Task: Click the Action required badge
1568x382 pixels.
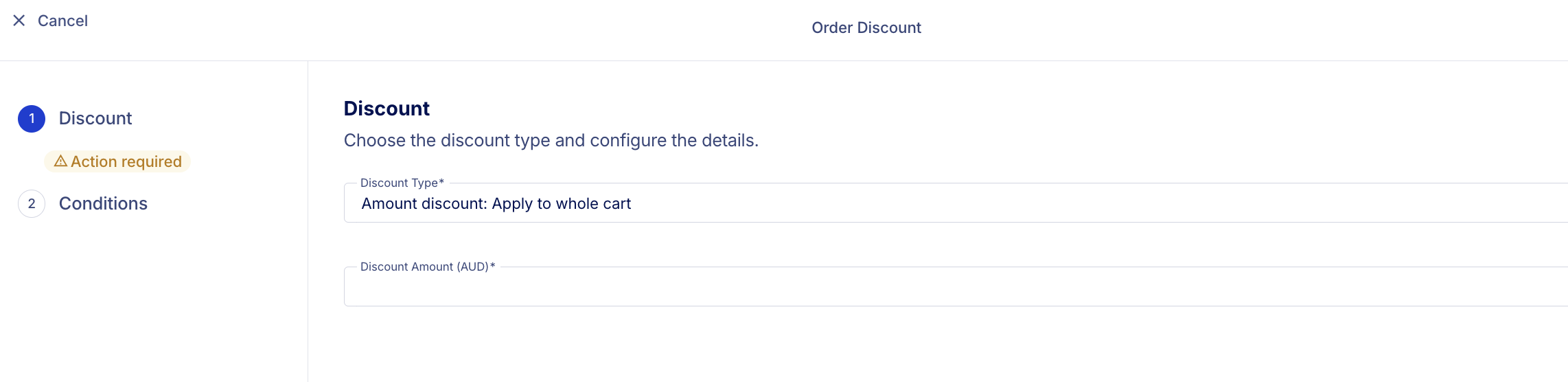Action: (x=117, y=161)
